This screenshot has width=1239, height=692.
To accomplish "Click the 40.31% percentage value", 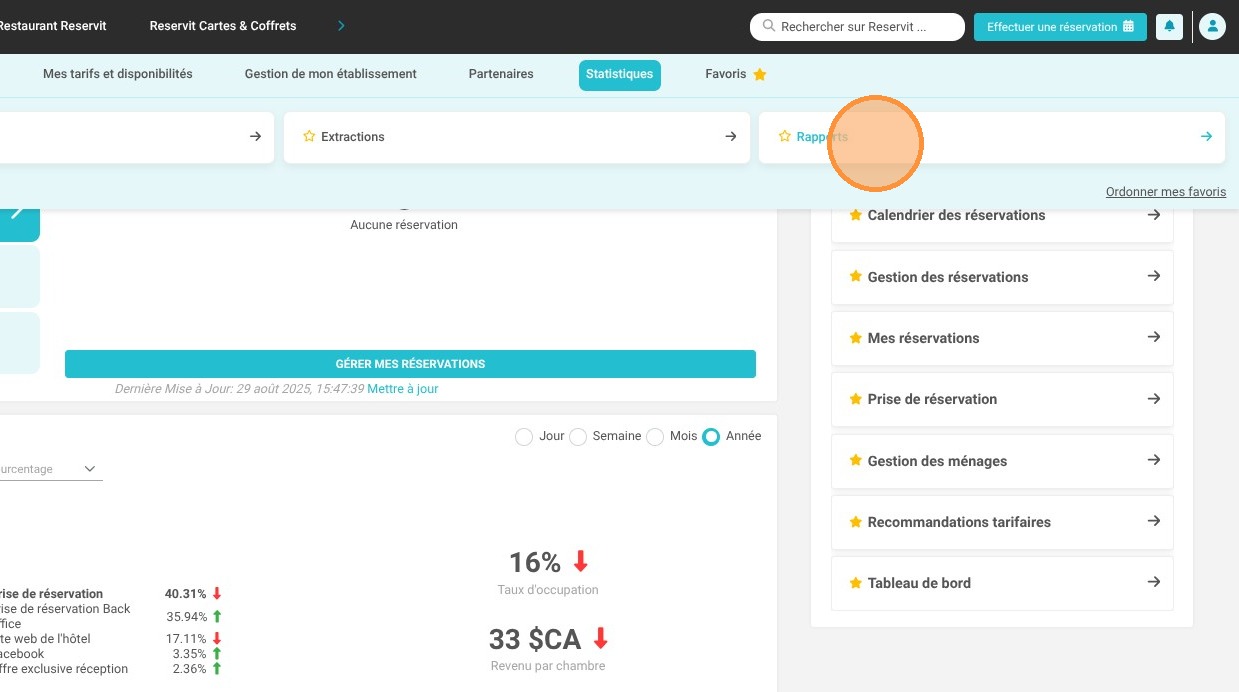I will (186, 594).
